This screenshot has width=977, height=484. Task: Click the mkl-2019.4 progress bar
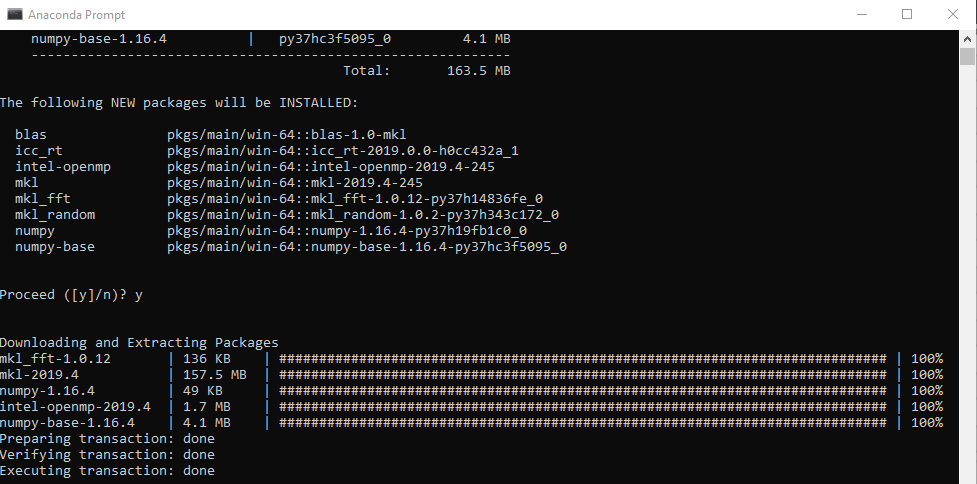point(583,375)
